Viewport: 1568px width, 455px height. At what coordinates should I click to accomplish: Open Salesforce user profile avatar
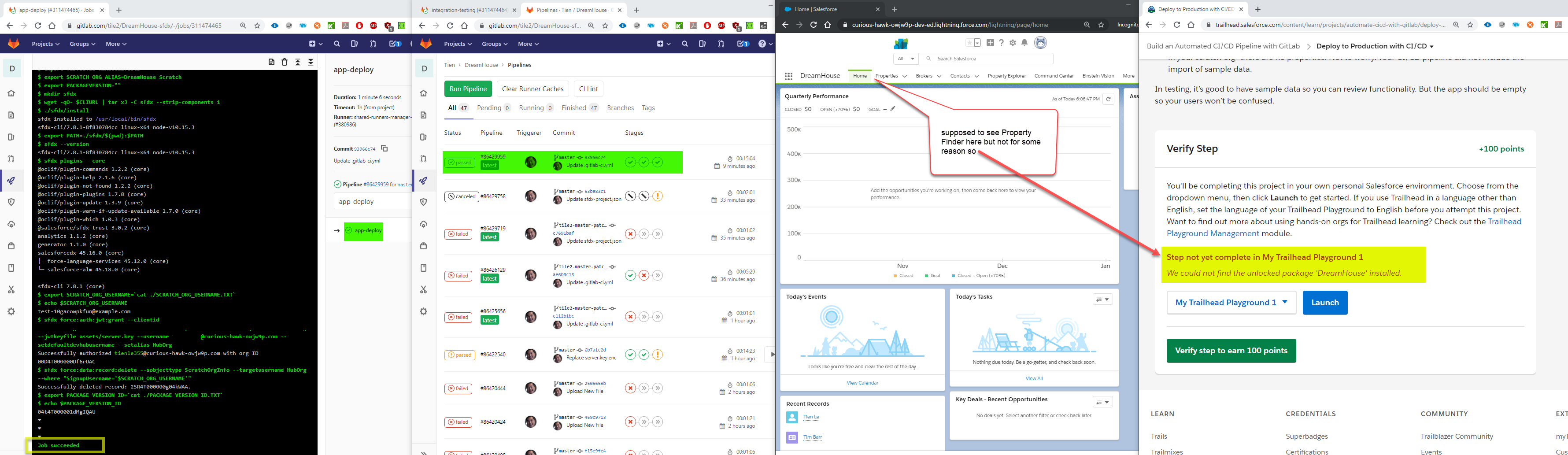pos(1041,43)
